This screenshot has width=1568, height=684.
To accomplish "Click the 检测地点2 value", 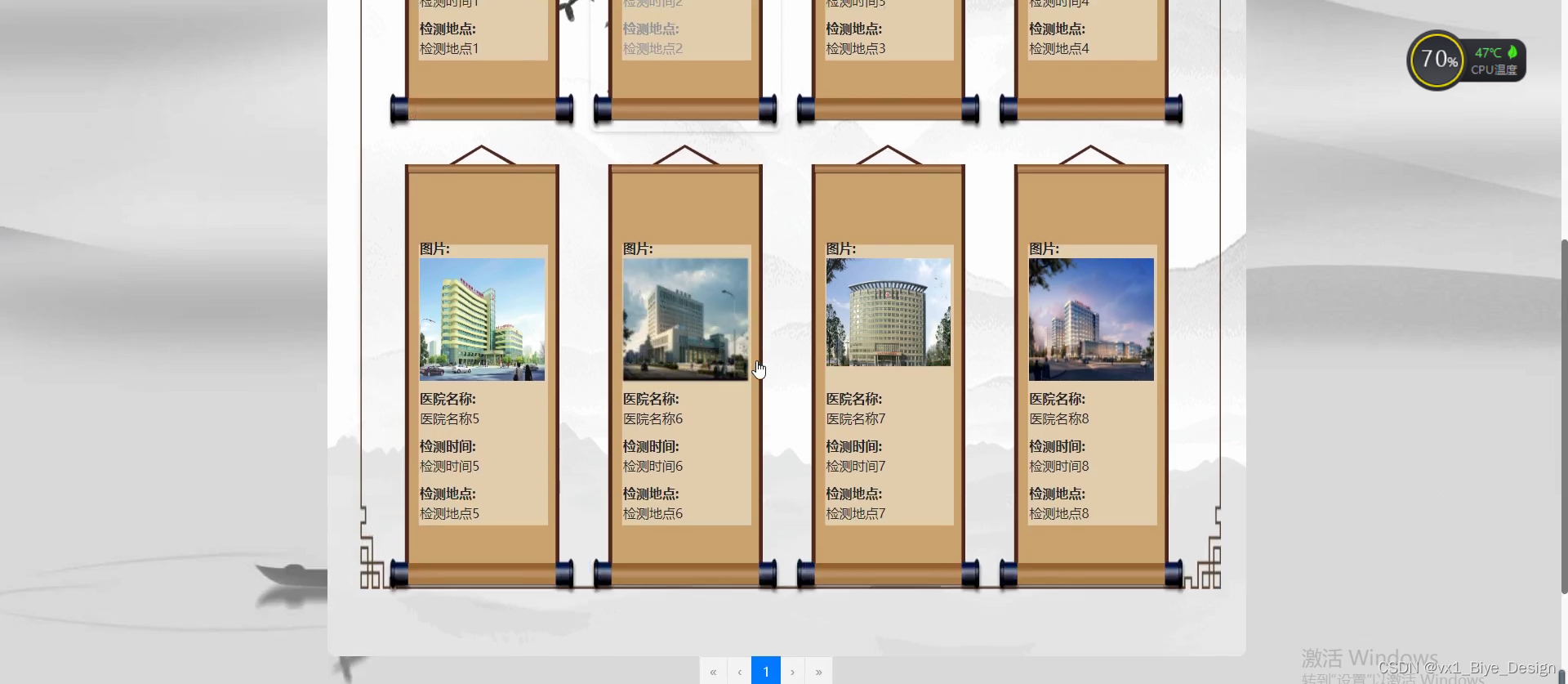I will coord(653,48).
